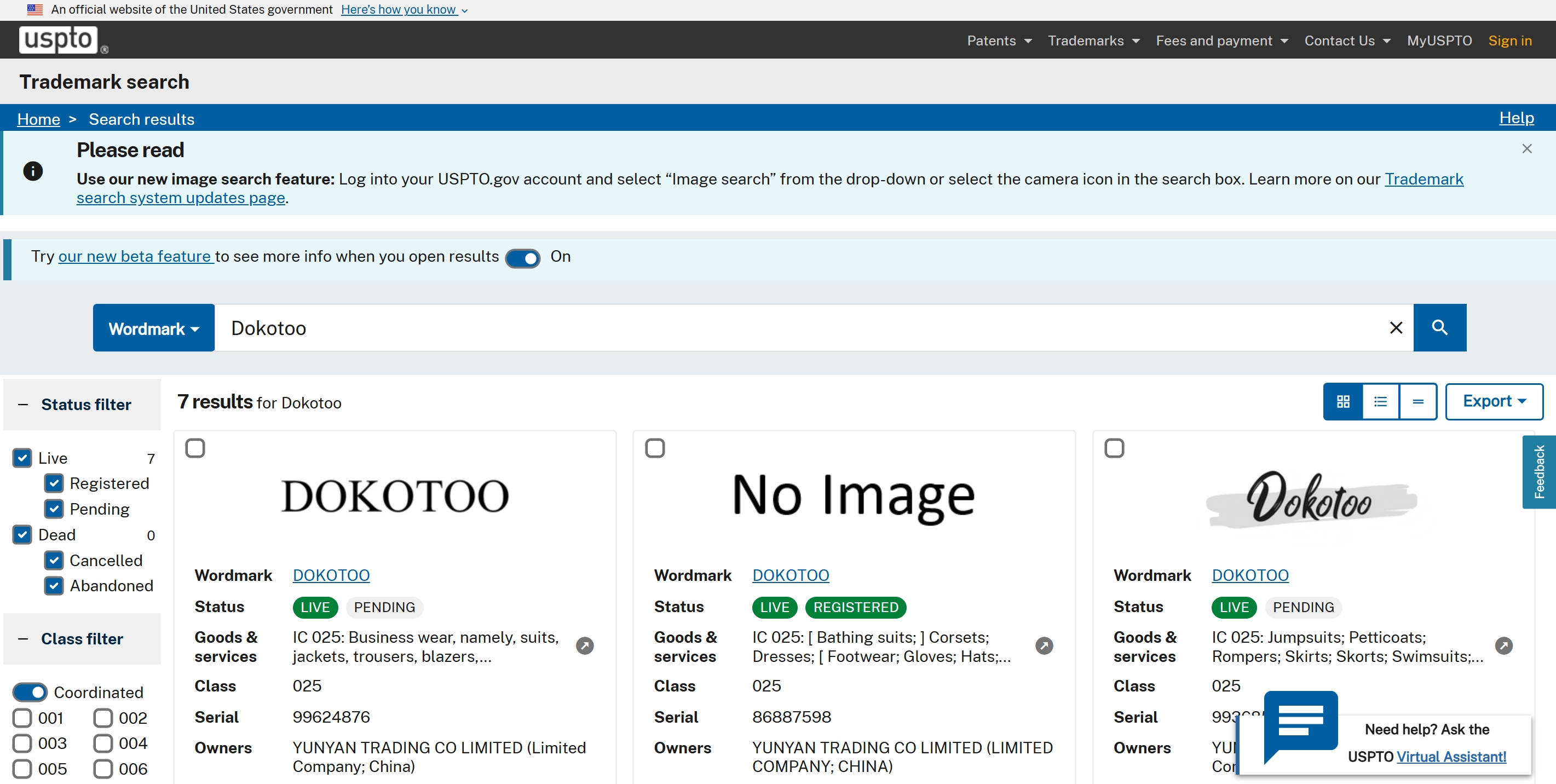Open the Virtual Assistant link
This screenshot has width=1556, height=784.
coord(1451,756)
